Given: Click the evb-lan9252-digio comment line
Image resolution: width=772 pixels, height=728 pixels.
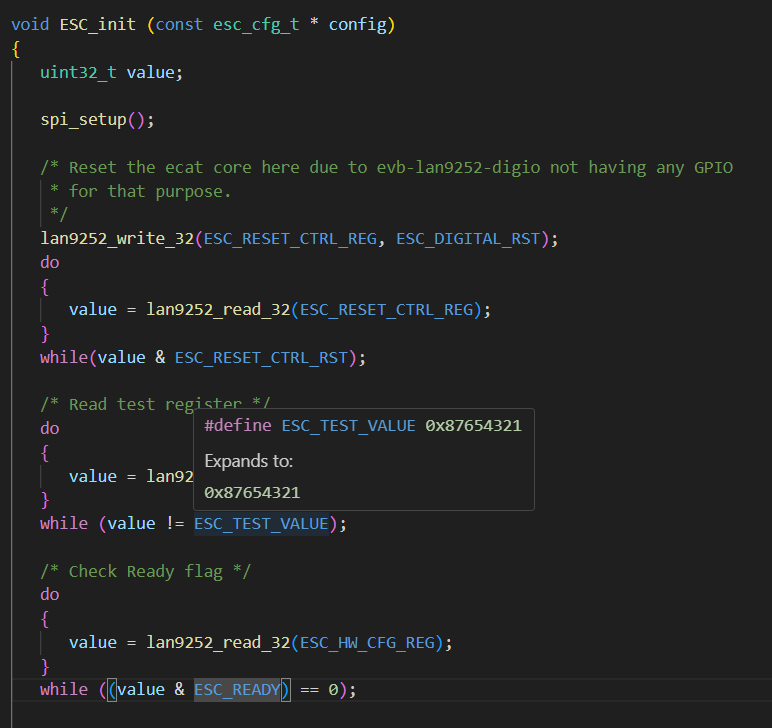Looking at the screenshot, I should [x=386, y=167].
